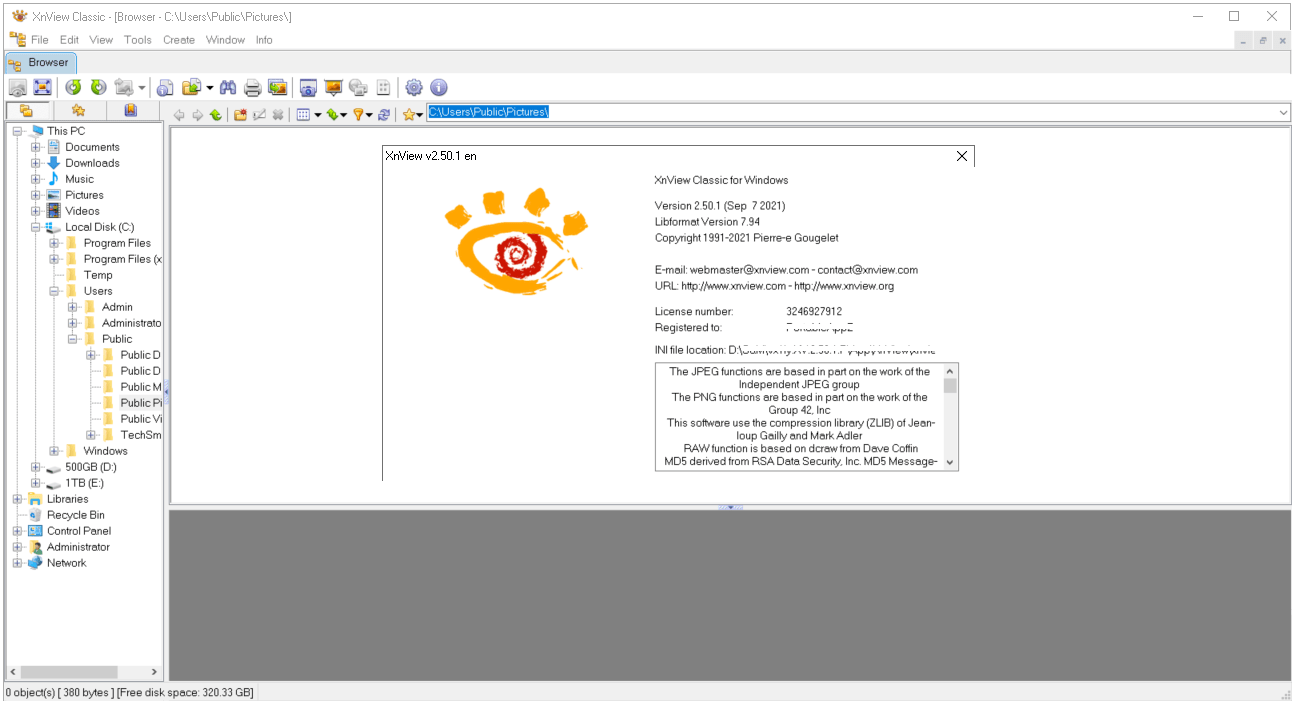Select Recycle Bin in the tree
The height and width of the screenshot is (705, 1294).
pyautogui.click(x=76, y=515)
